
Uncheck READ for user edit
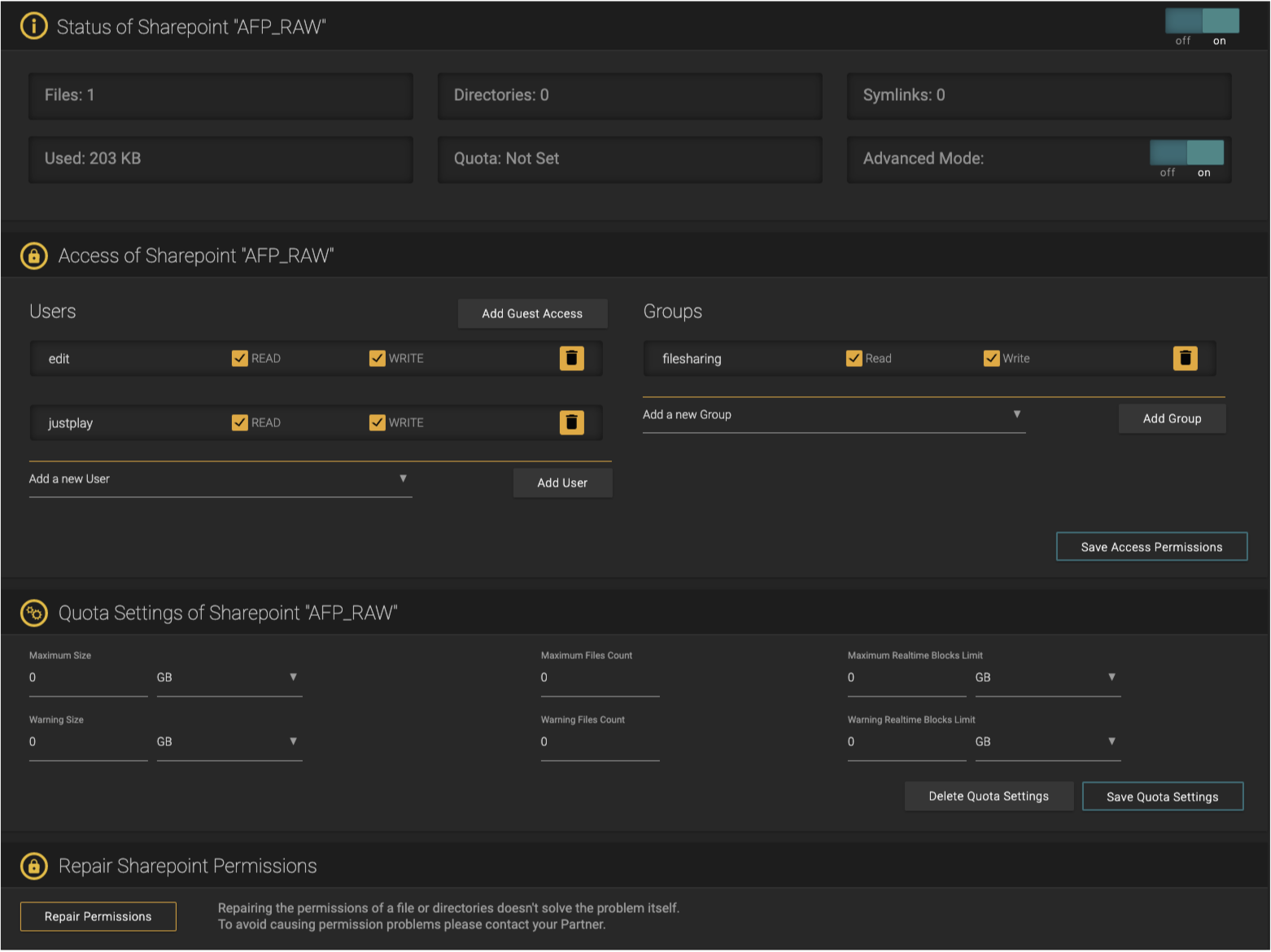tap(239, 358)
